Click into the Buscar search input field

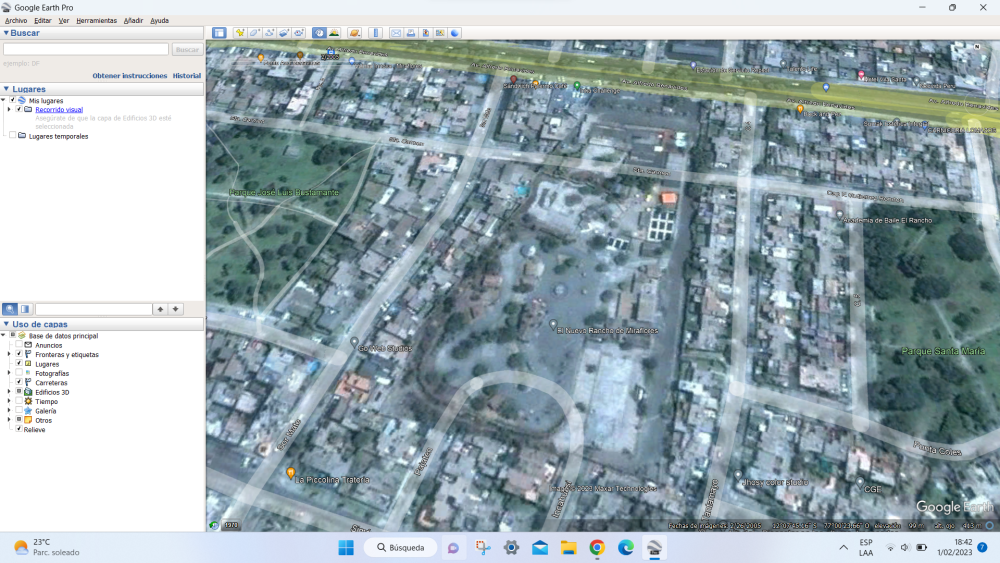tap(86, 49)
